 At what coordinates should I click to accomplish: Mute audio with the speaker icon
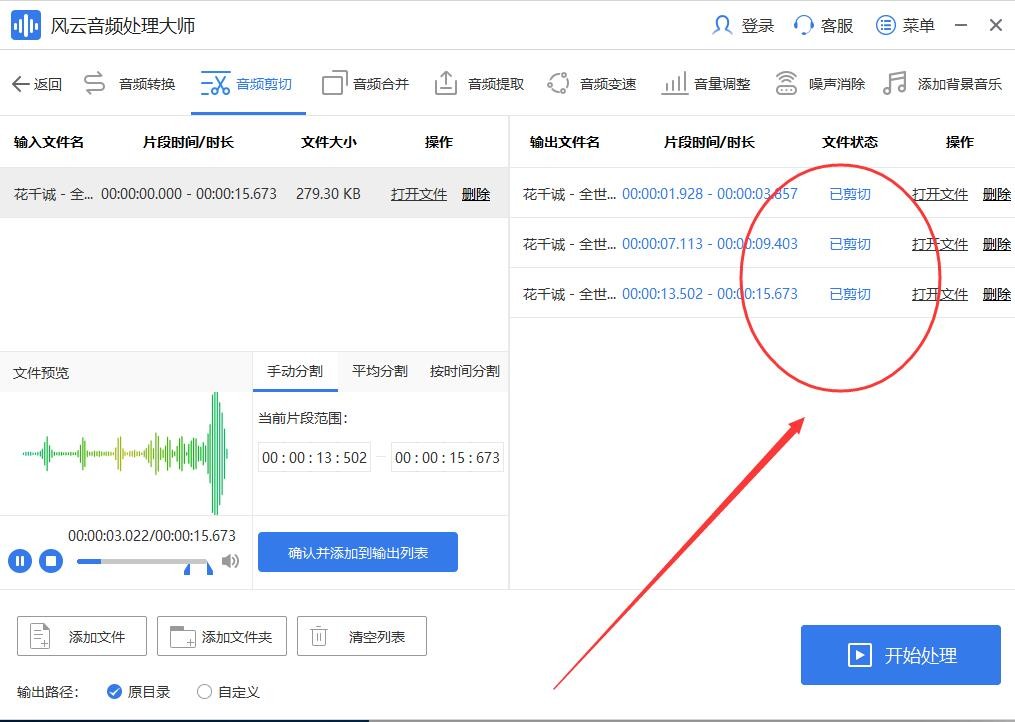tap(230, 561)
